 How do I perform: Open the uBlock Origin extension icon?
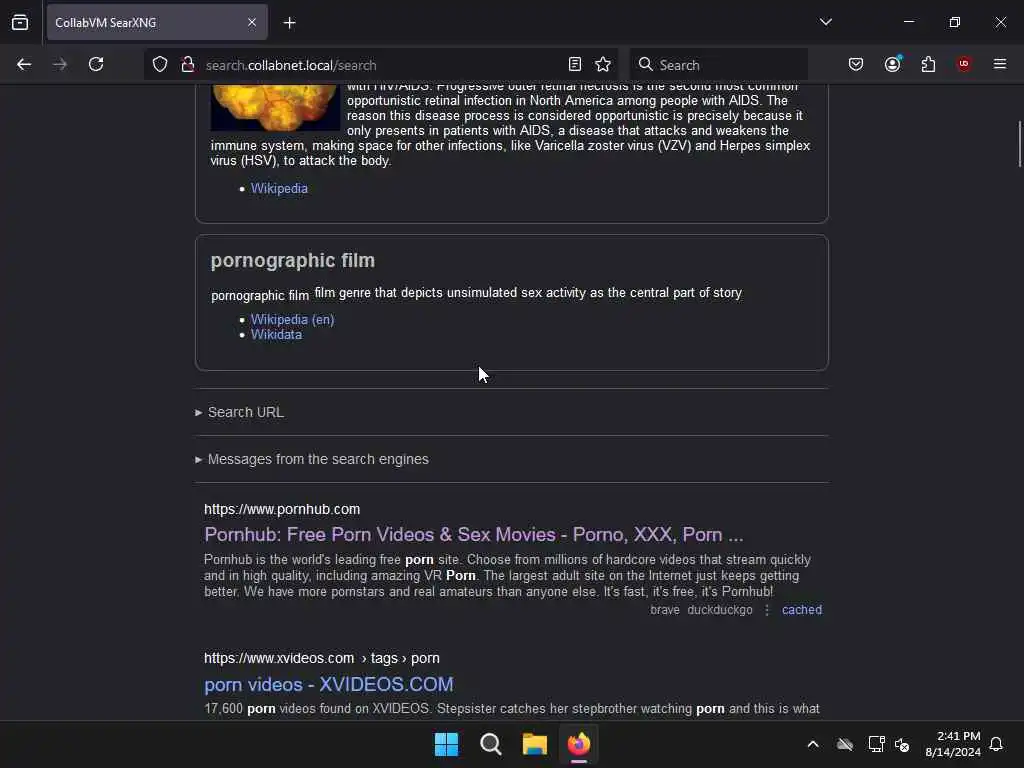pyautogui.click(x=964, y=64)
